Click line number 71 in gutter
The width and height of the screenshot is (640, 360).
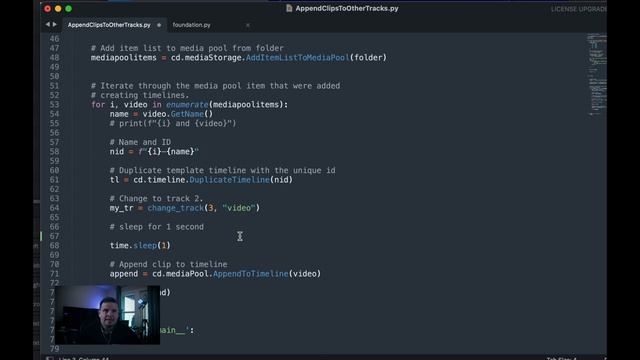(54, 273)
